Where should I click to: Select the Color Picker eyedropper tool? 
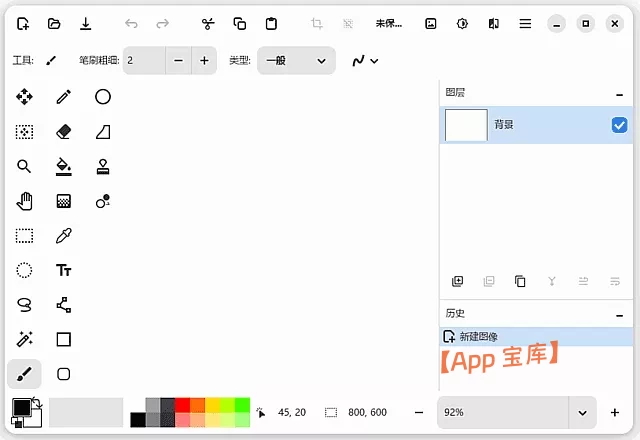(x=64, y=236)
